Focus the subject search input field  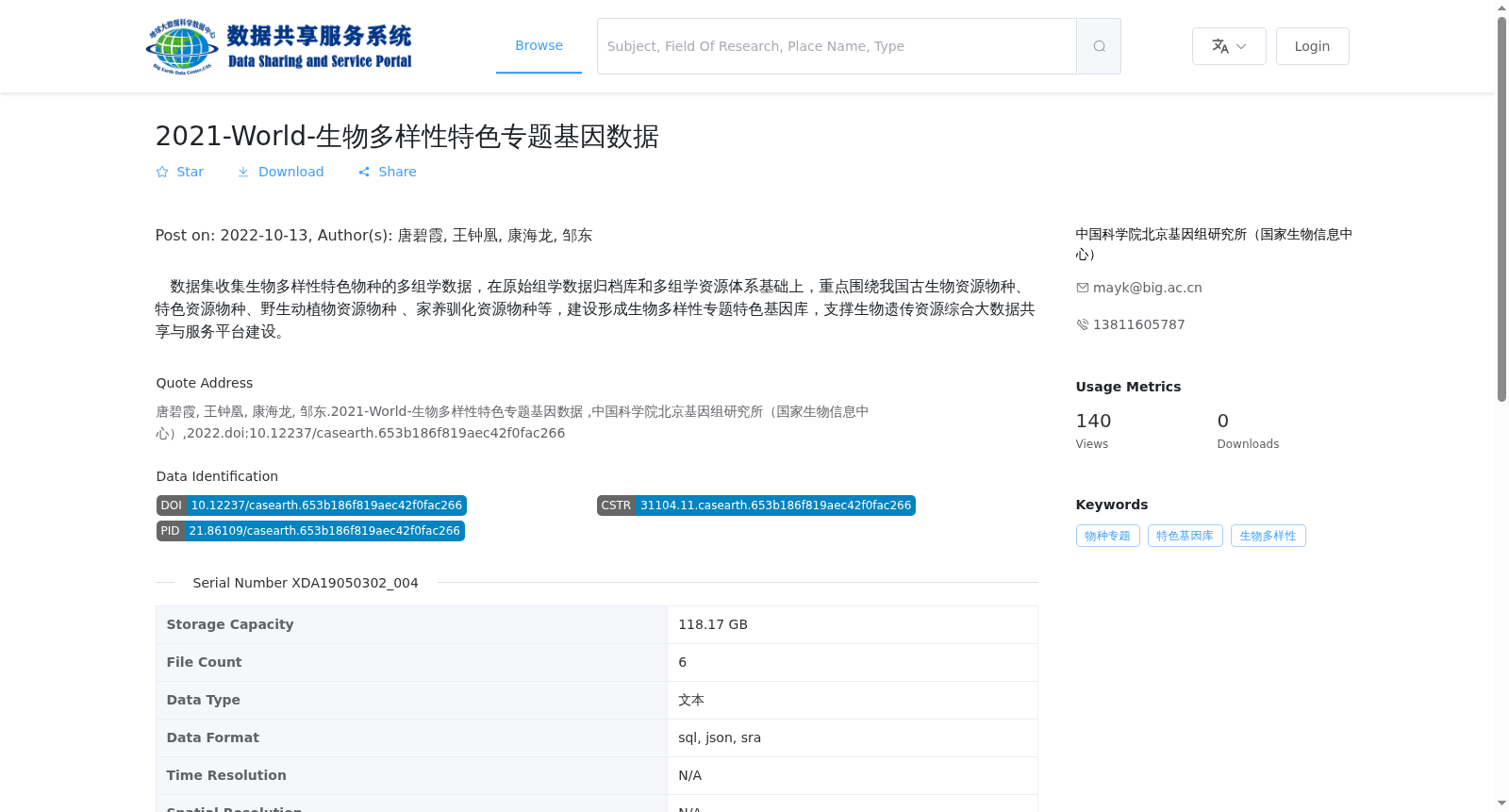click(837, 46)
